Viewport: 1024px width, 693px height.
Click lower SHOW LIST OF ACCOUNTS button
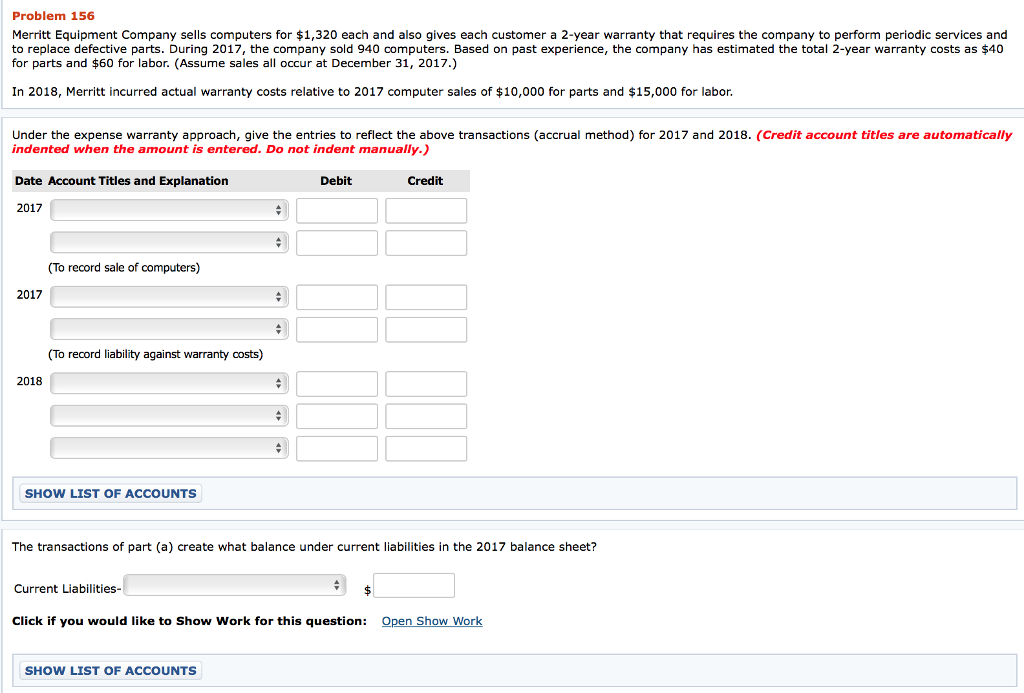(110, 671)
